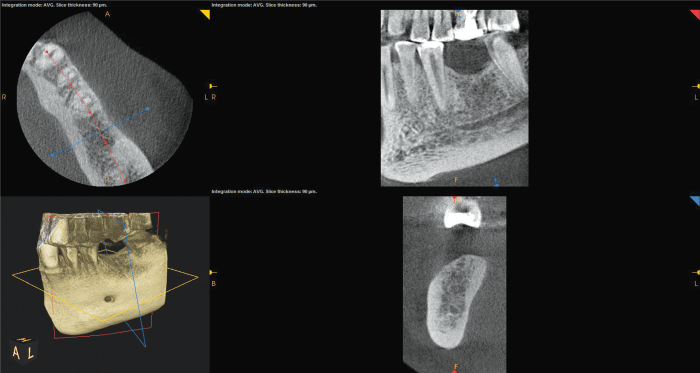Click the red corner triangle of panoramic view

click(x=696, y=14)
